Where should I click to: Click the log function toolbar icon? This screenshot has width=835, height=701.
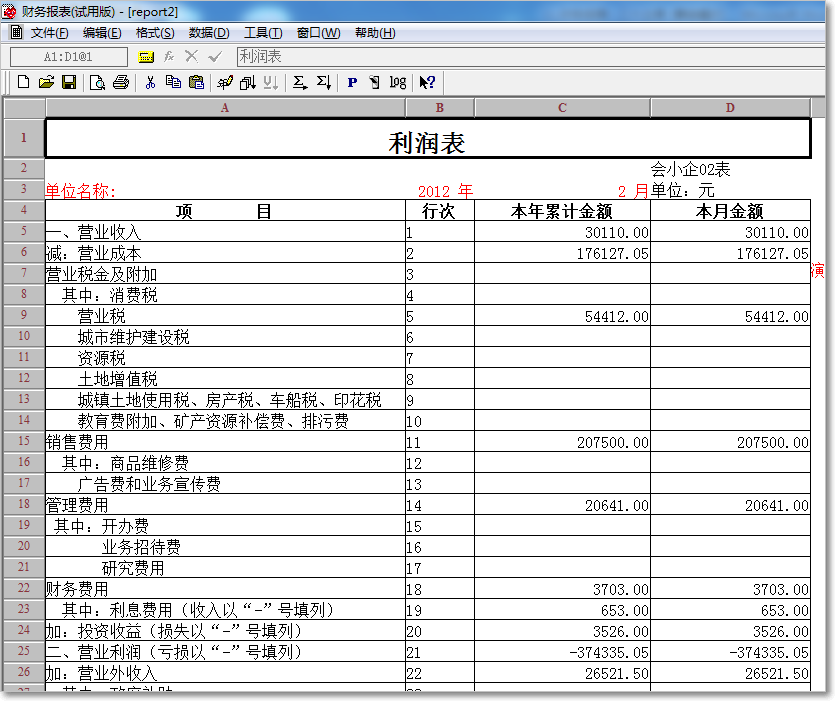pyautogui.click(x=396, y=82)
